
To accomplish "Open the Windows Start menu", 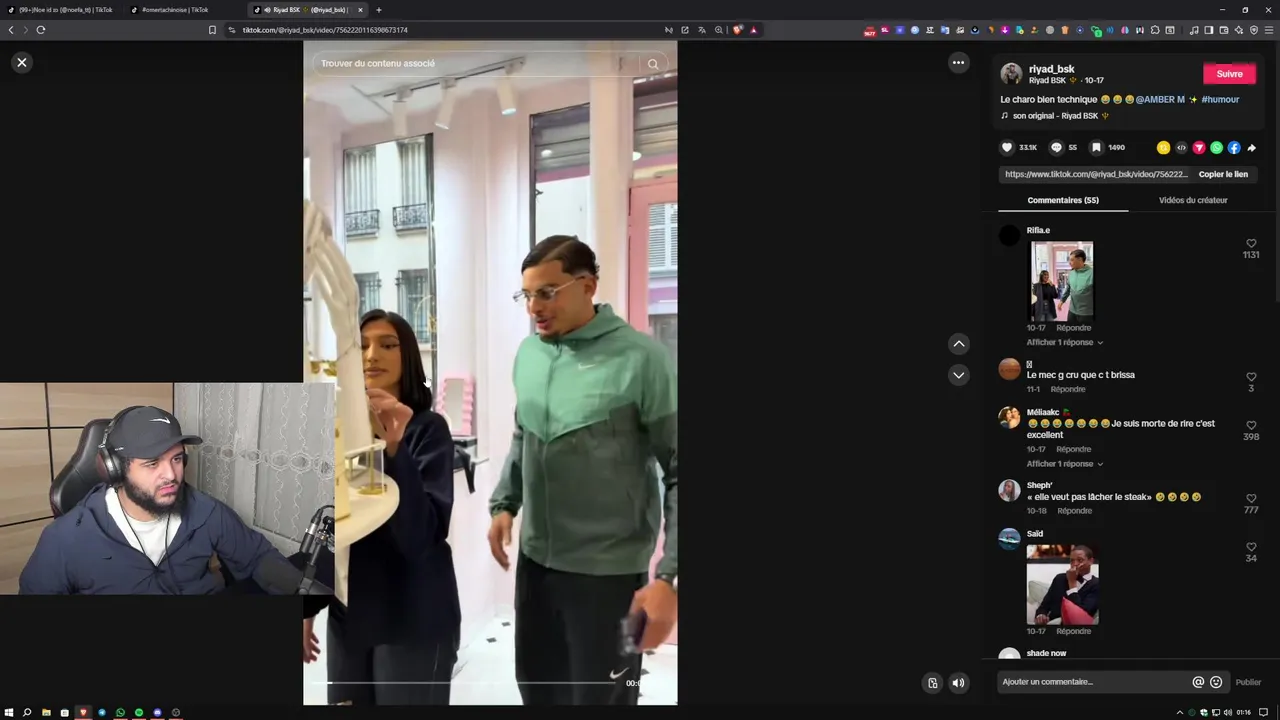I will click(9, 712).
